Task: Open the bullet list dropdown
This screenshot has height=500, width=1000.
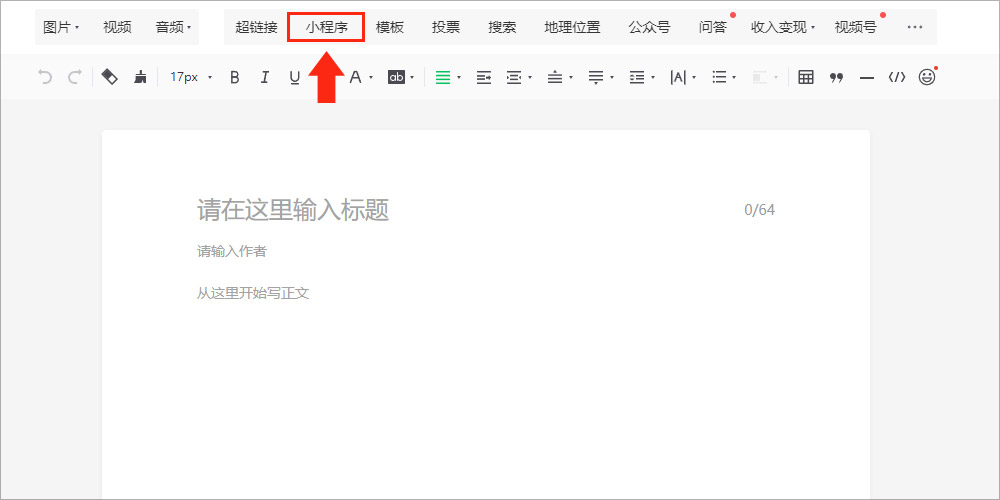Action: click(x=724, y=77)
